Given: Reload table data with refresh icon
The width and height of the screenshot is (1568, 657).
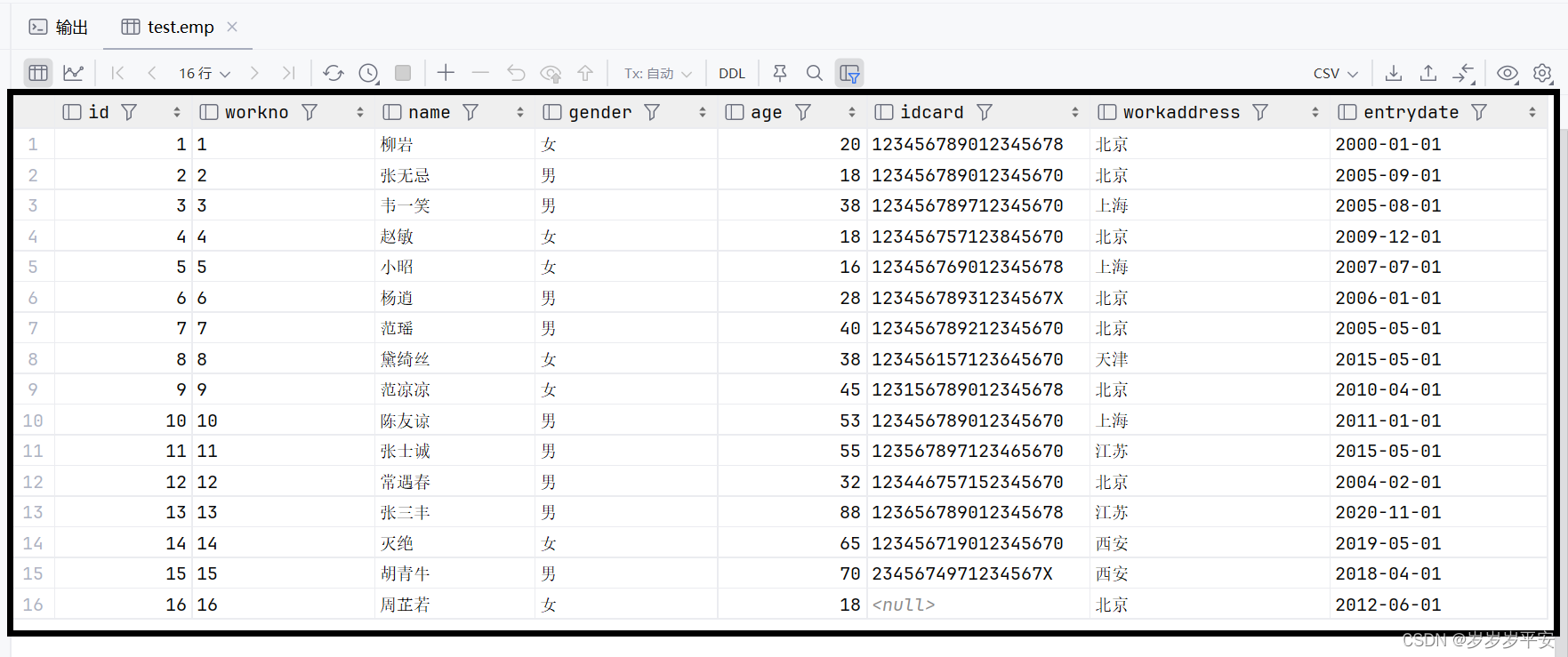Looking at the screenshot, I should 334,73.
